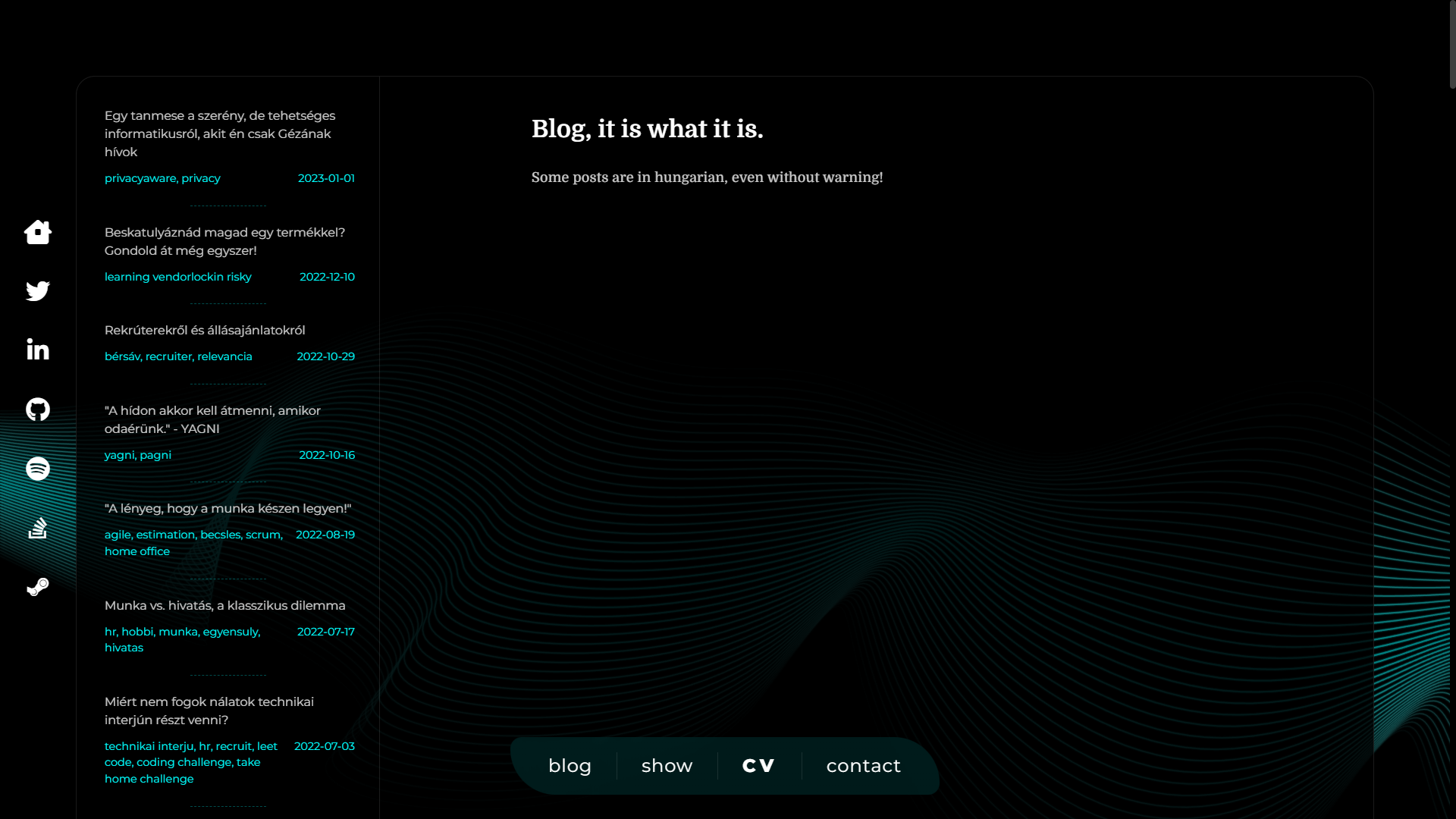
Task: Click the Steam icon in the sidebar
Action: click(37, 587)
